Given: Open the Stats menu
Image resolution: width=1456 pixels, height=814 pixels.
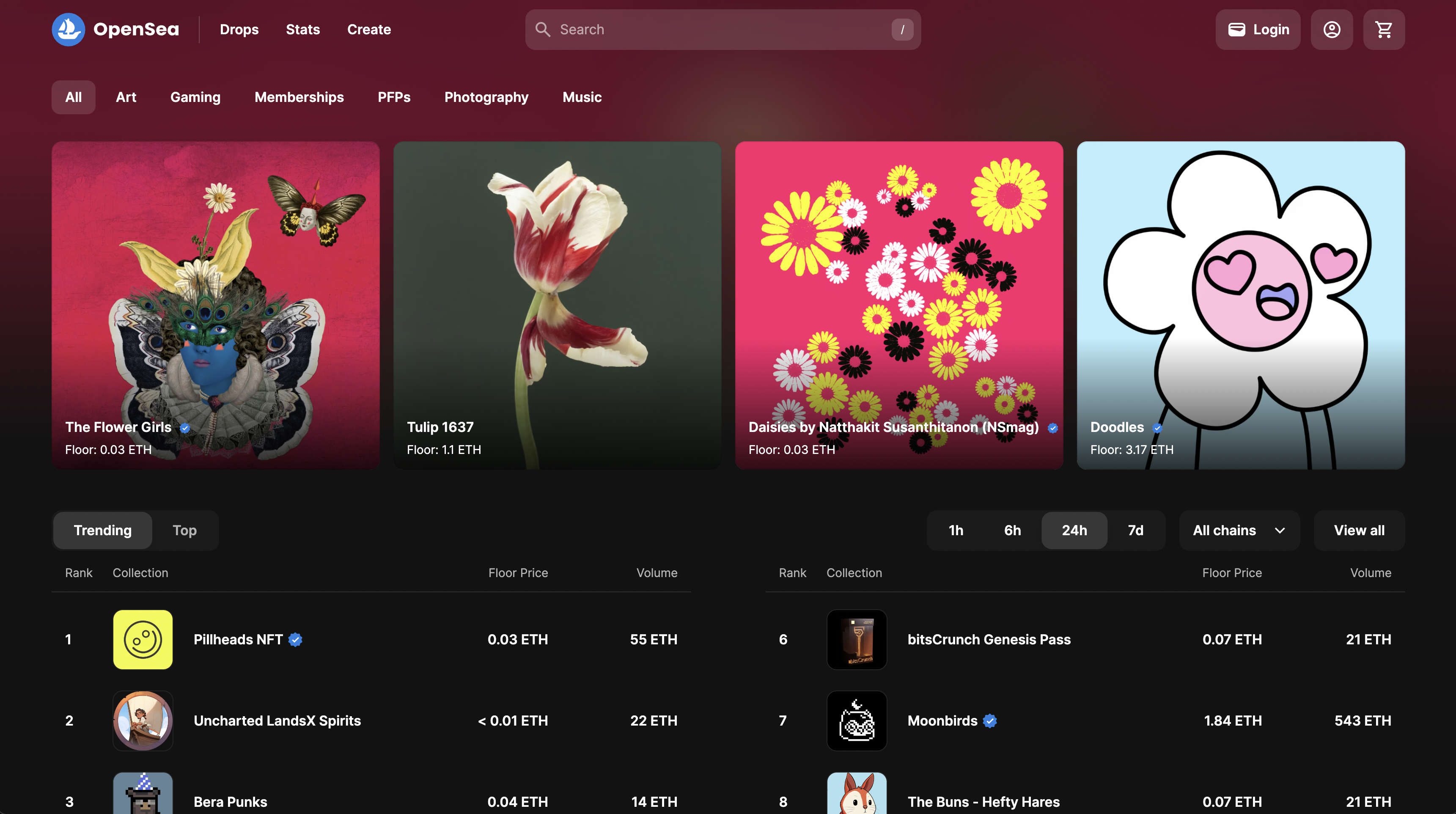Looking at the screenshot, I should pyautogui.click(x=302, y=29).
